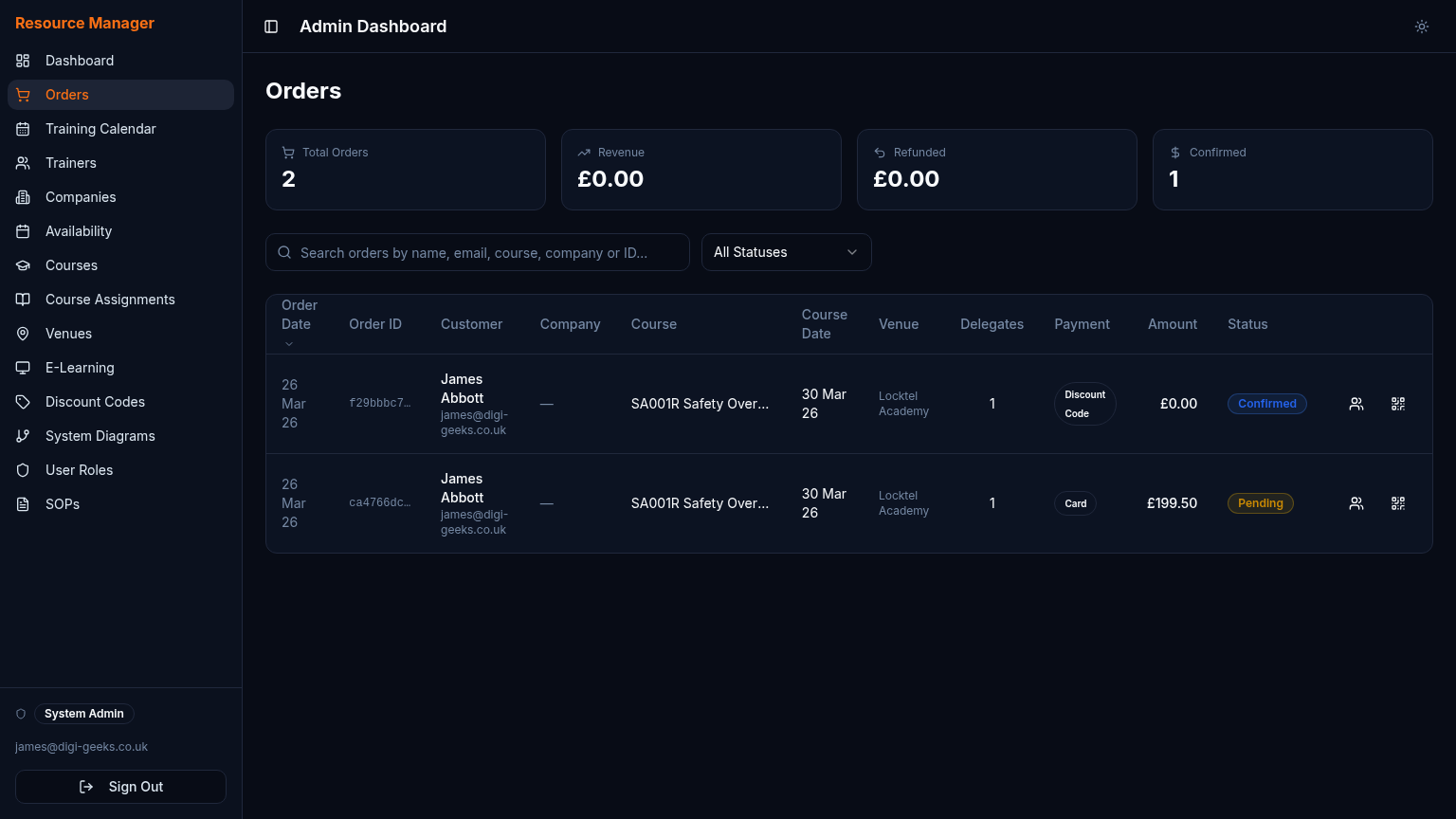The height and width of the screenshot is (819, 1456).
Task: Open the All Statuses dropdown
Action: tap(787, 252)
